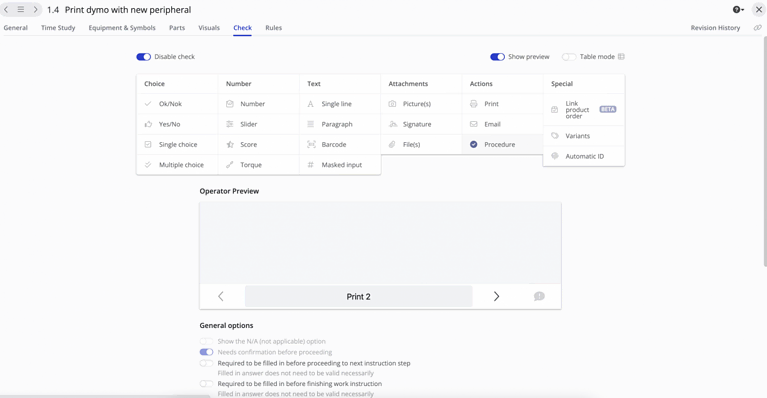
Task: Select the Yes/No thumbs-up check type
Action: point(177,124)
